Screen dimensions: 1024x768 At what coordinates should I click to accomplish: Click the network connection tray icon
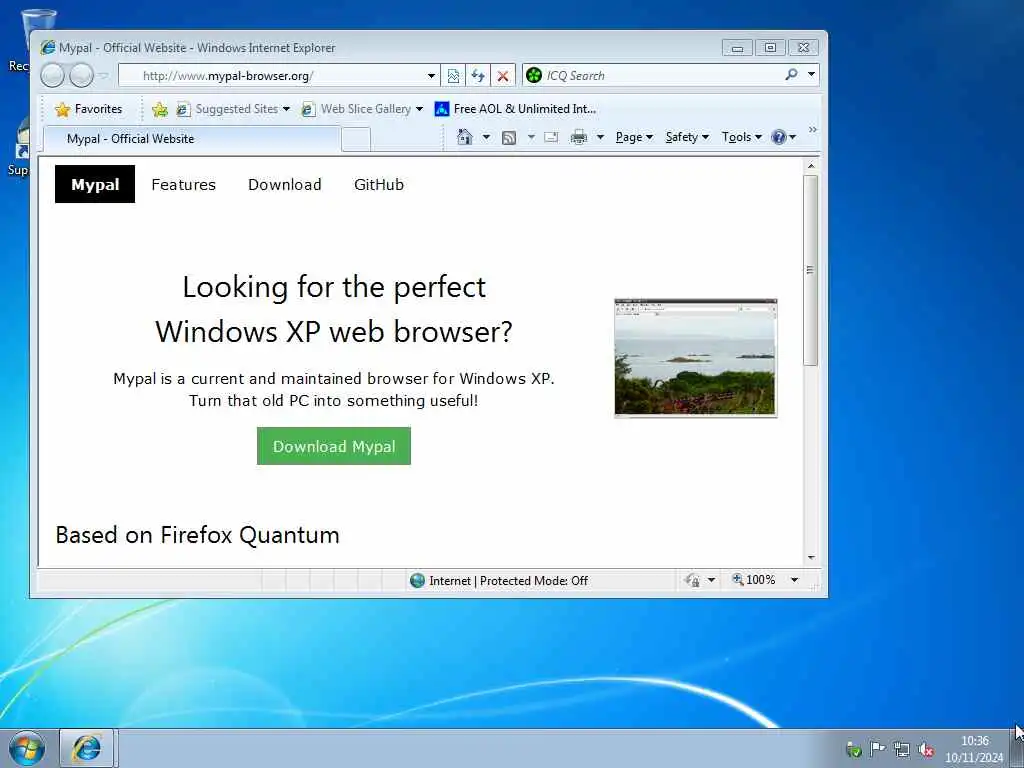coord(902,749)
